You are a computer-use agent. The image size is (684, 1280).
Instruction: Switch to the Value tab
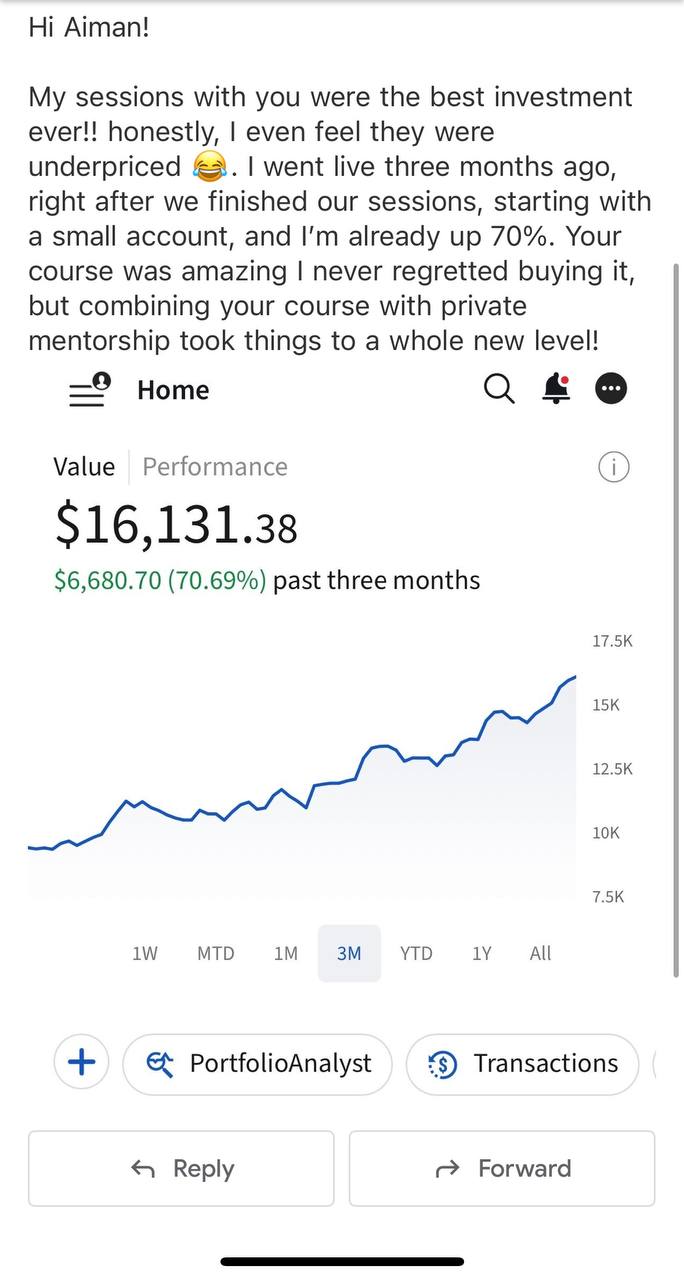(x=84, y=467)
